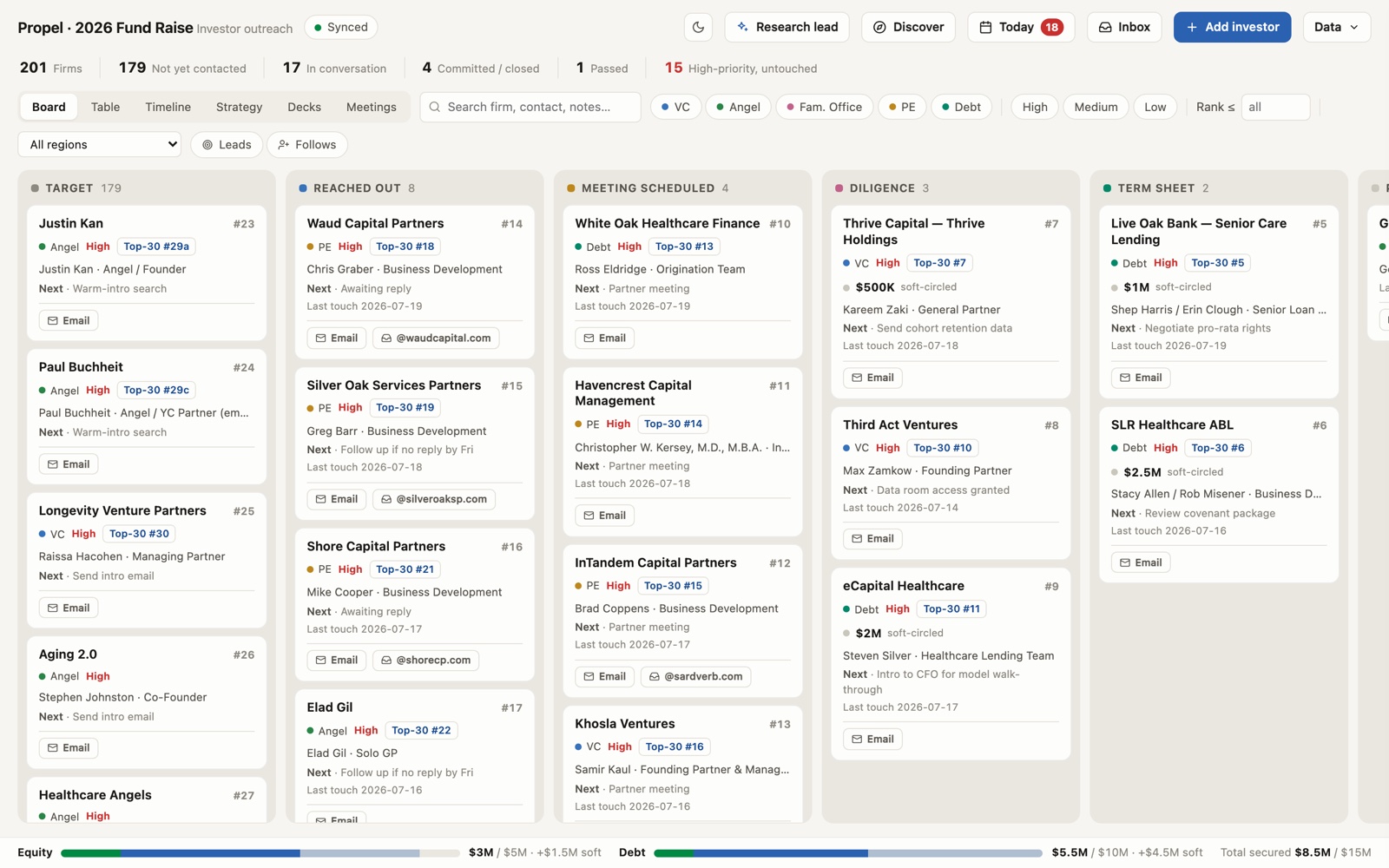Click the search magnifier icon
The height and width of the screenshot is (868, 1389).
[435, 107]
